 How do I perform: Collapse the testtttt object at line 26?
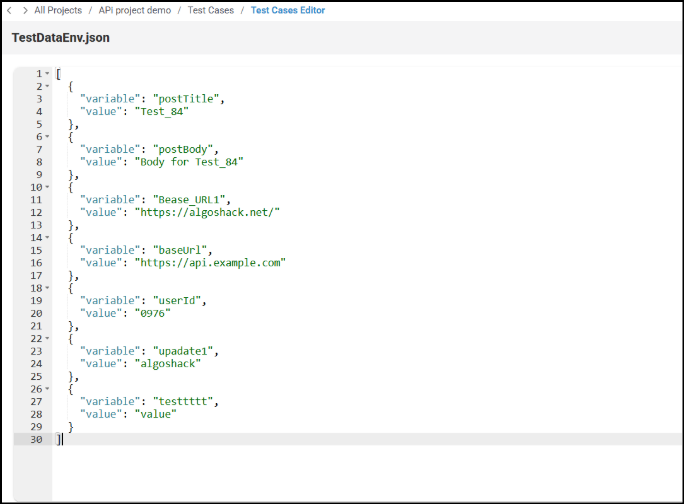coord(47,389)
